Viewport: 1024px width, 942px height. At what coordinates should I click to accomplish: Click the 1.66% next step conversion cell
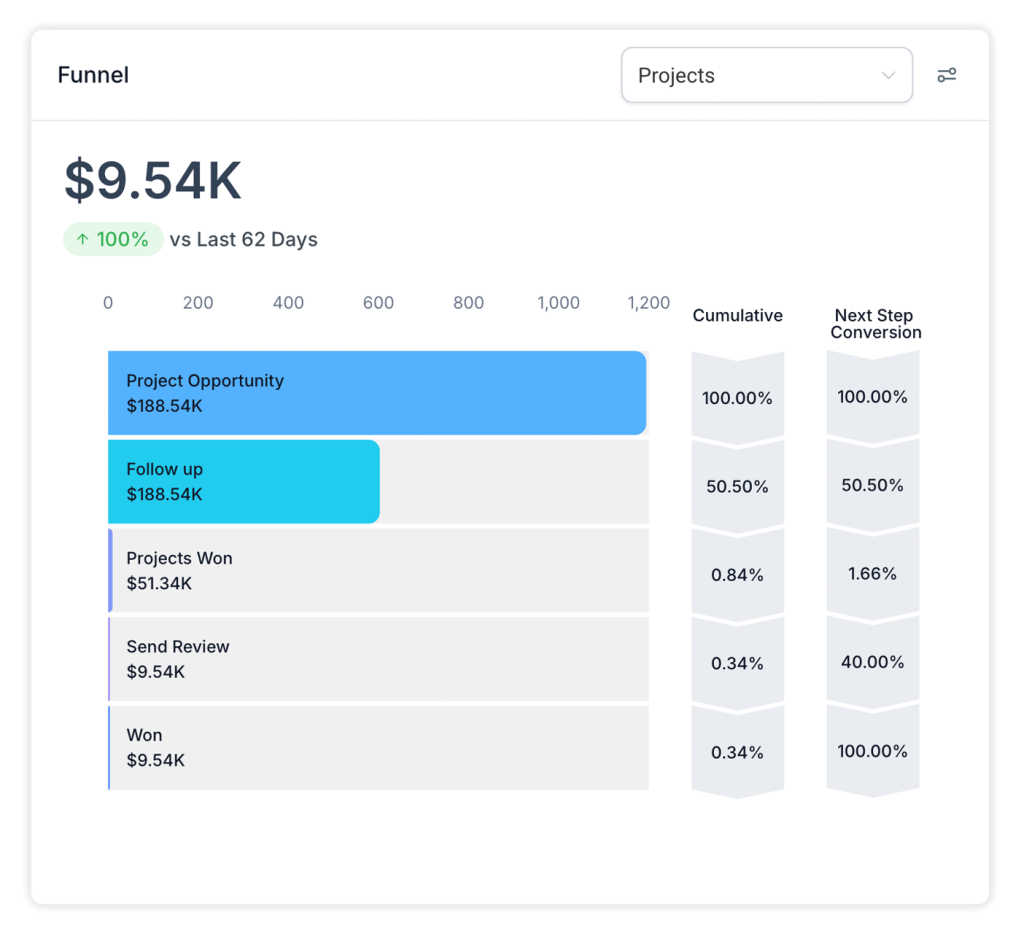[x=872, y=574]
